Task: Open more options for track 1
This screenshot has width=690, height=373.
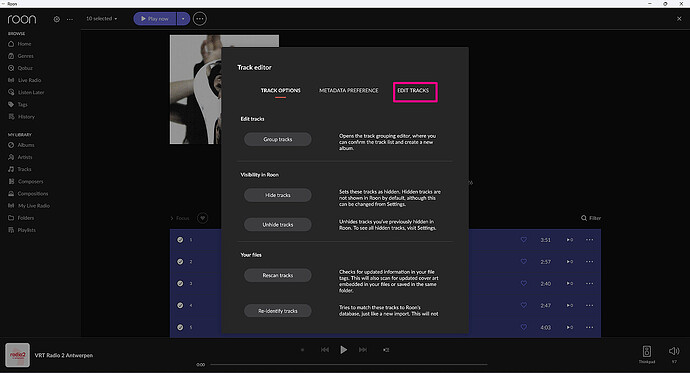Action: tap(590, 240)
